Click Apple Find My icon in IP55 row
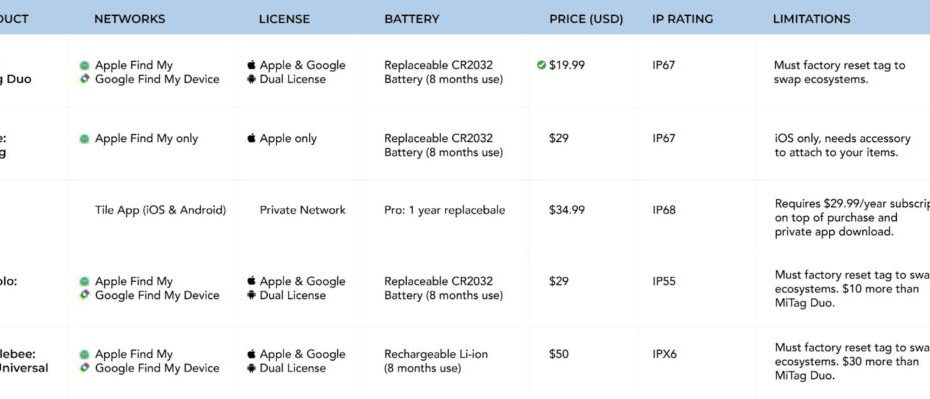930x399 pixels. coord(84,281)
